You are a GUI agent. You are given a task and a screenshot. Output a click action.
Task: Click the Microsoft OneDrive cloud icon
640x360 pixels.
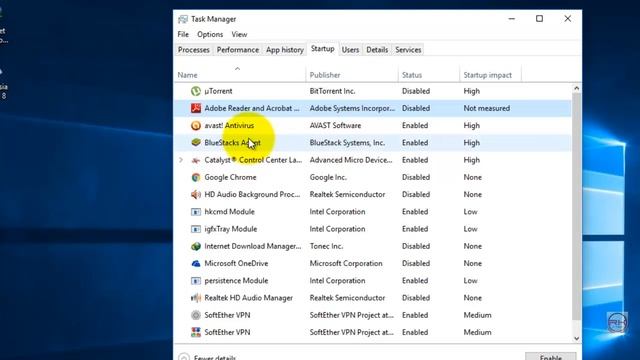[x=196, y=263]
